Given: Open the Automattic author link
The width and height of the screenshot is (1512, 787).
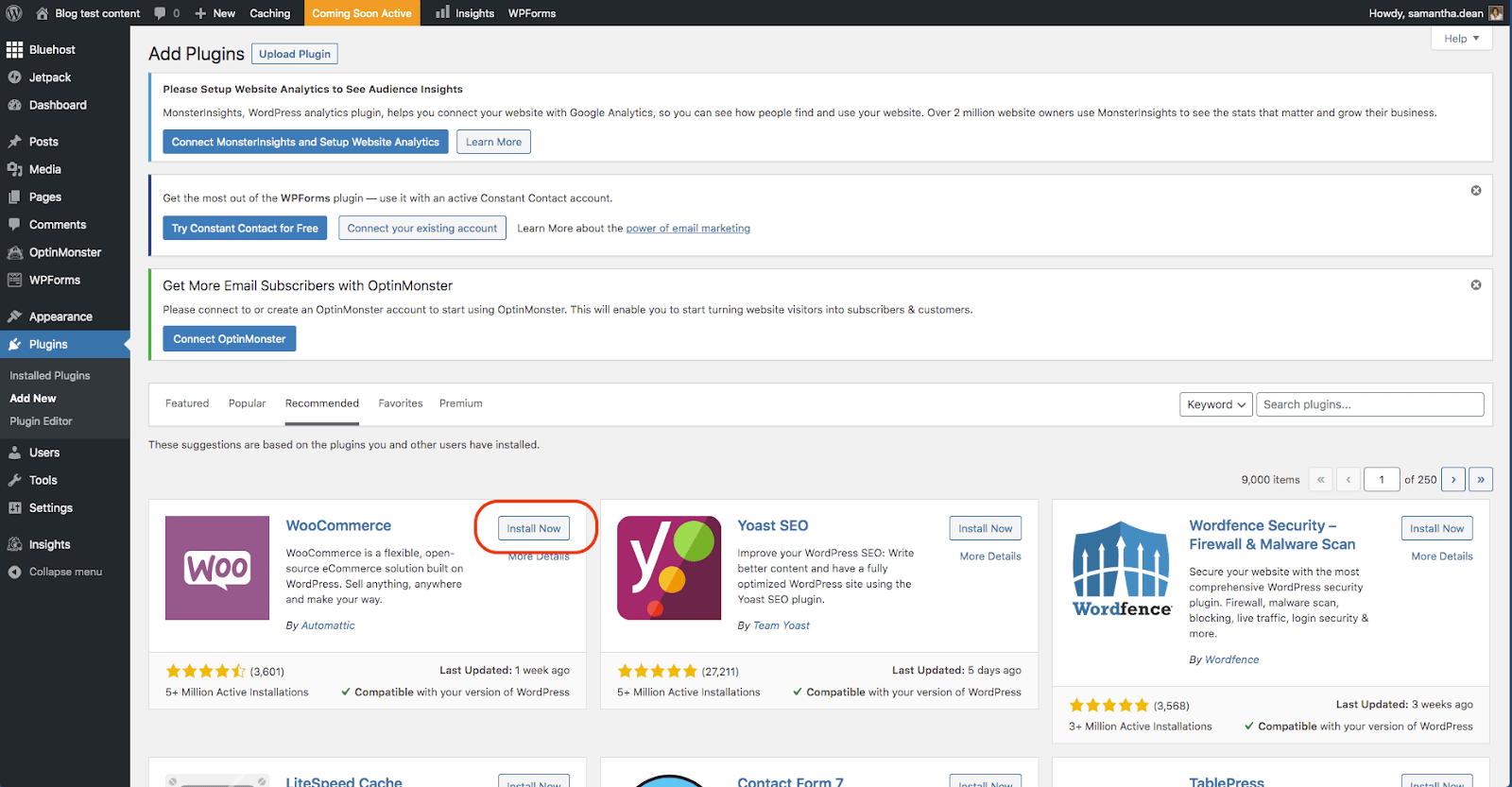Looking at the screenshot, I should point(328,625).
